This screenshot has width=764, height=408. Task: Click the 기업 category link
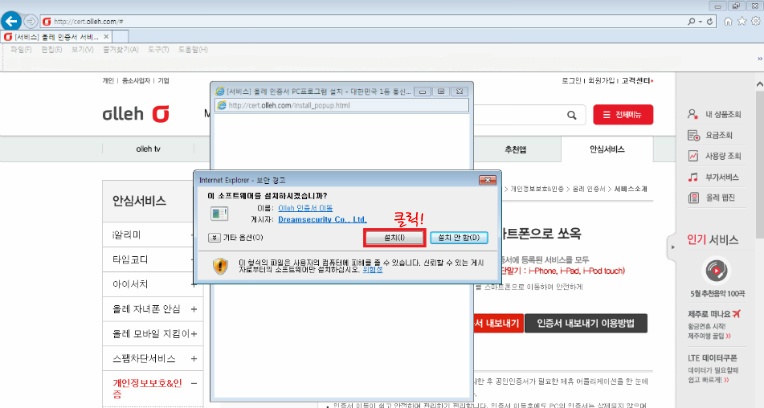click(x=164, y=81)
